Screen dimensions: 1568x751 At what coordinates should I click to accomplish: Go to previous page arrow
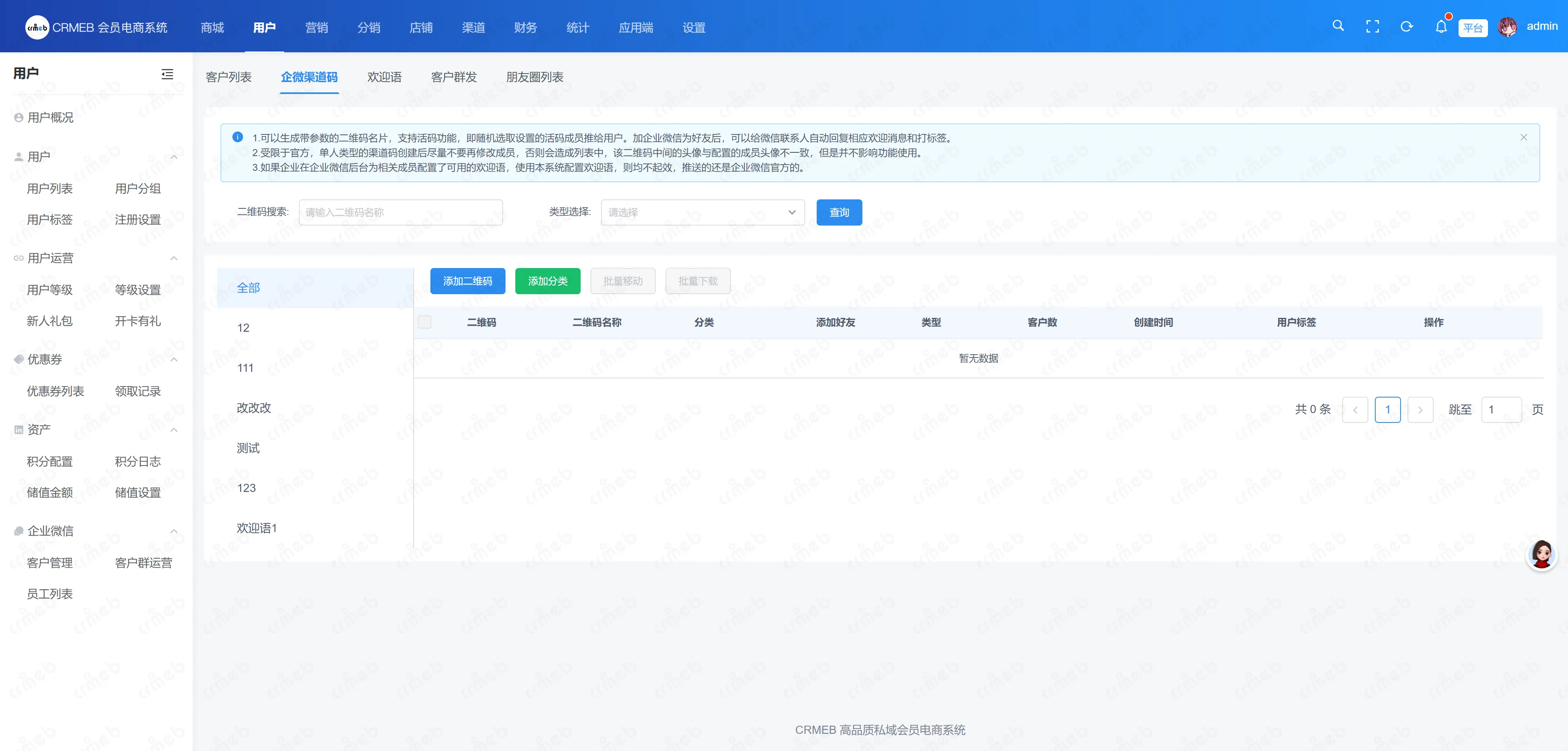(1355, 410)
